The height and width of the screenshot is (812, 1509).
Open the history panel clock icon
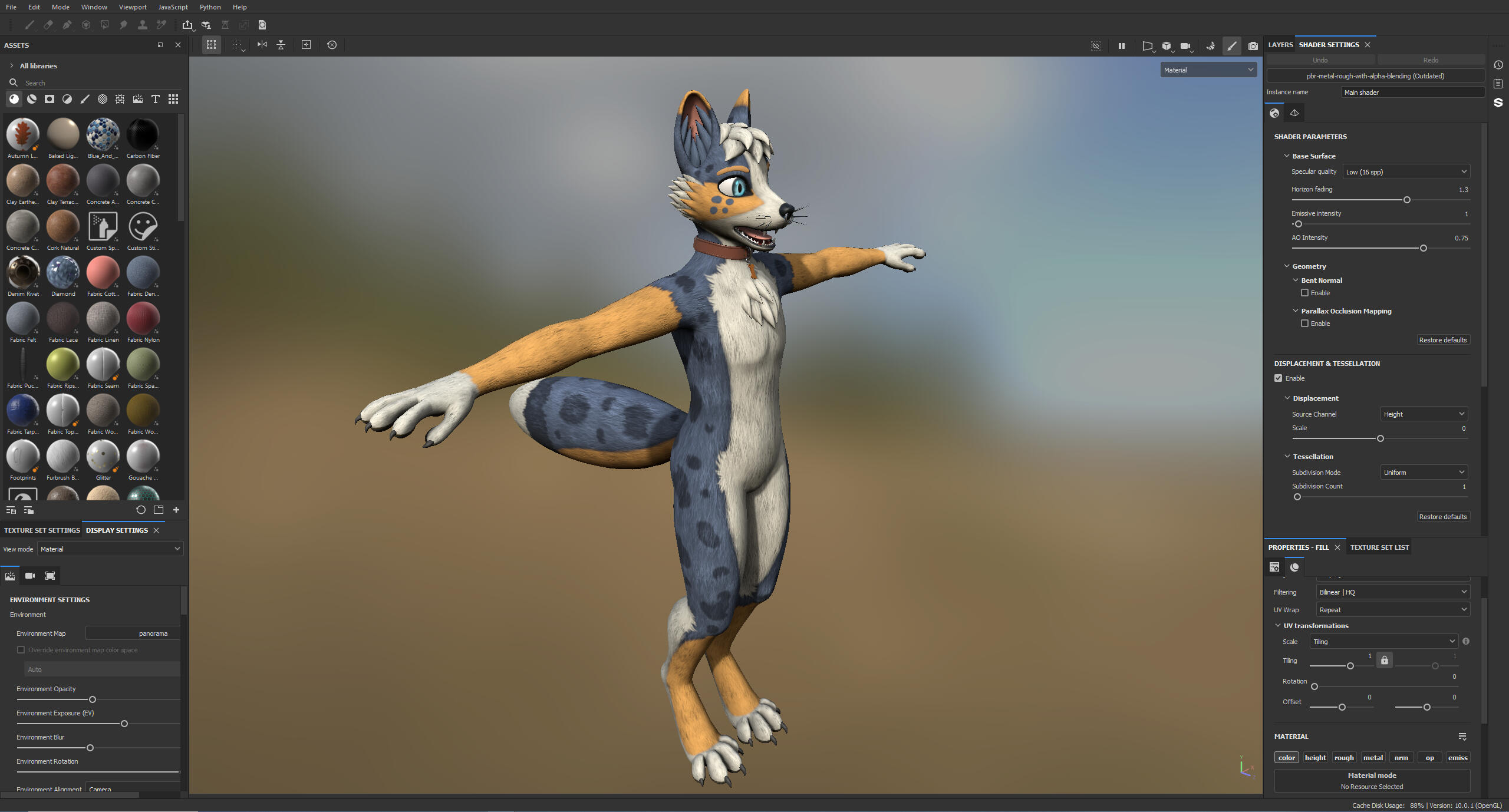pyautogui.click(x=1498, y=65)
